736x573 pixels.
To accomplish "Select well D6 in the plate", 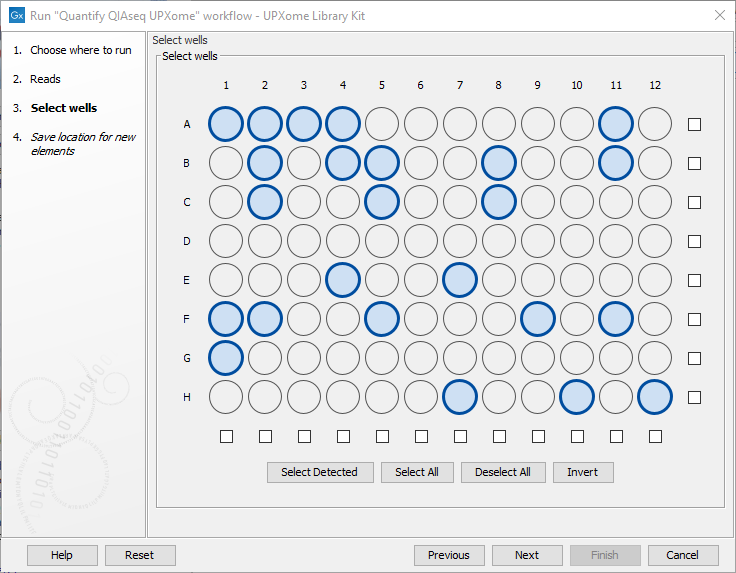I will pos(421,241).
